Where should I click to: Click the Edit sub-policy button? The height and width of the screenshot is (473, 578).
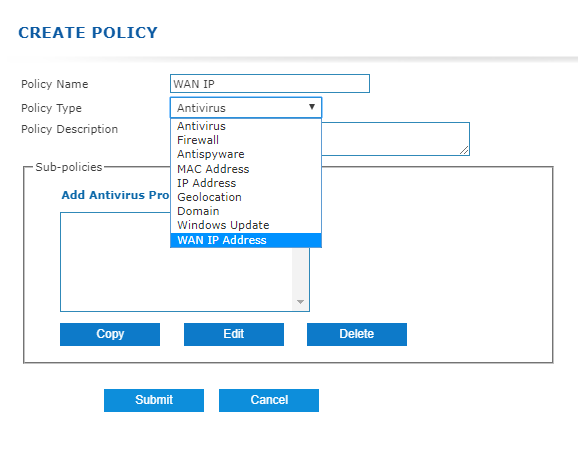[x=234, y=334]
